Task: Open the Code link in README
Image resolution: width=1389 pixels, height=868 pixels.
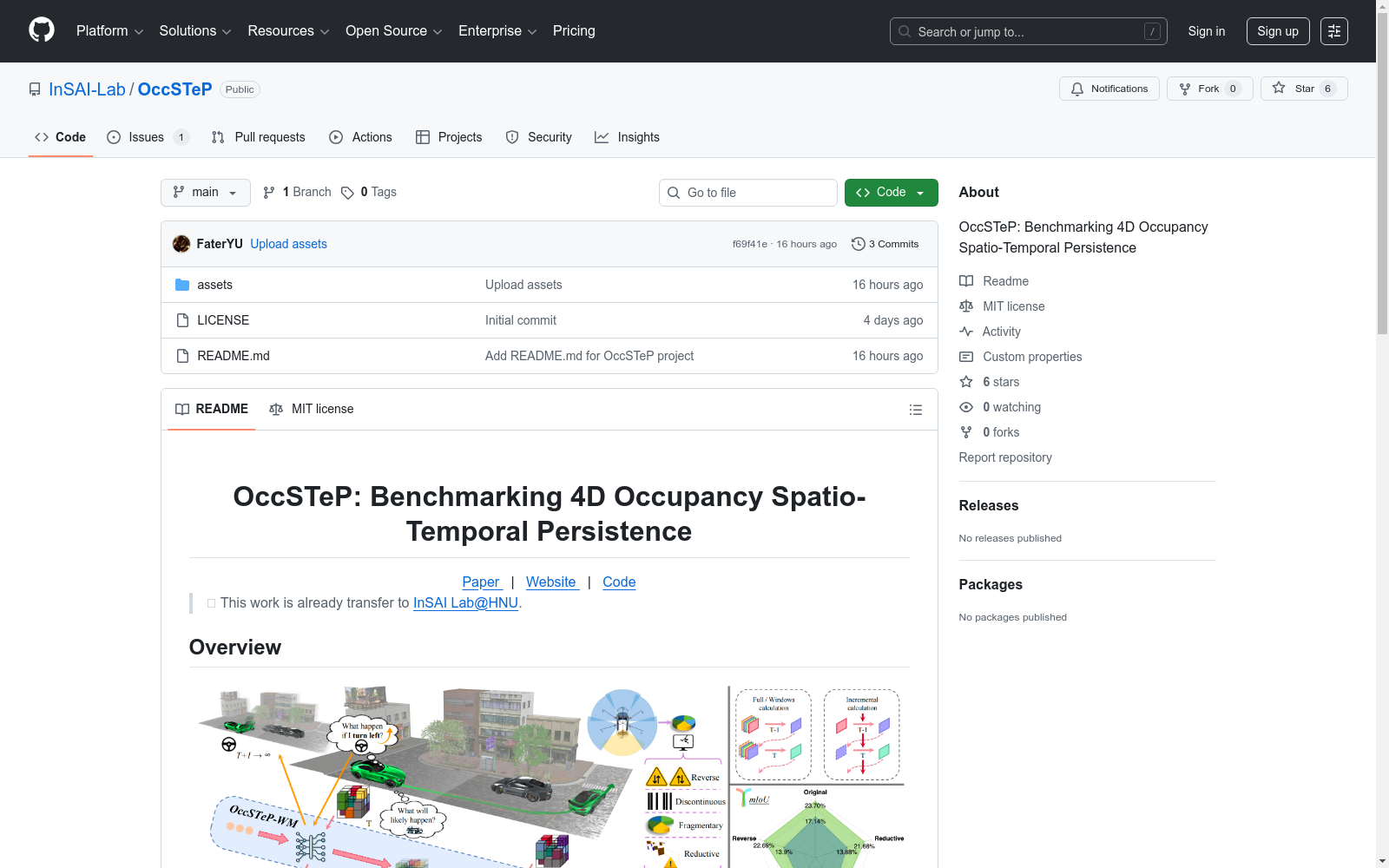Action: point(619,582)
